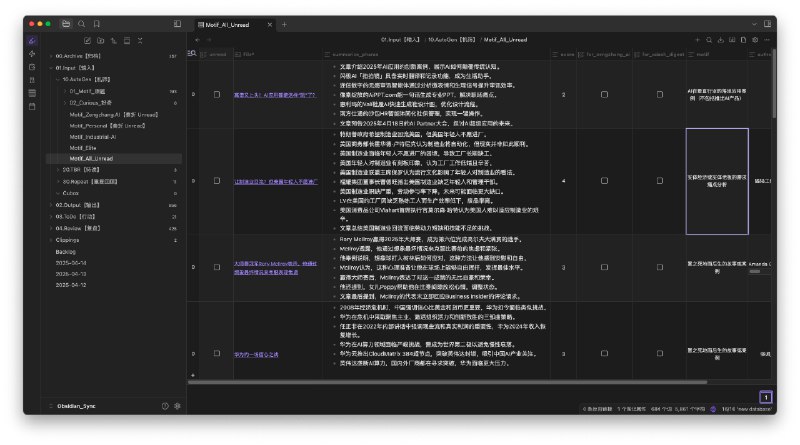800x445 pixels.
Task: Add a new row with bottom plus
Action: tap(193, 375)
